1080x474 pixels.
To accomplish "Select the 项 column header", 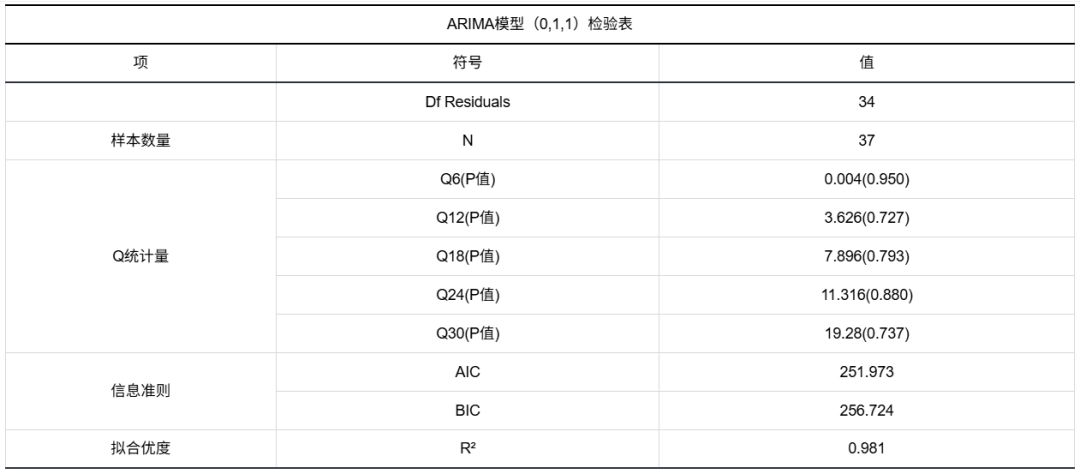I will [x=141, y=62].
